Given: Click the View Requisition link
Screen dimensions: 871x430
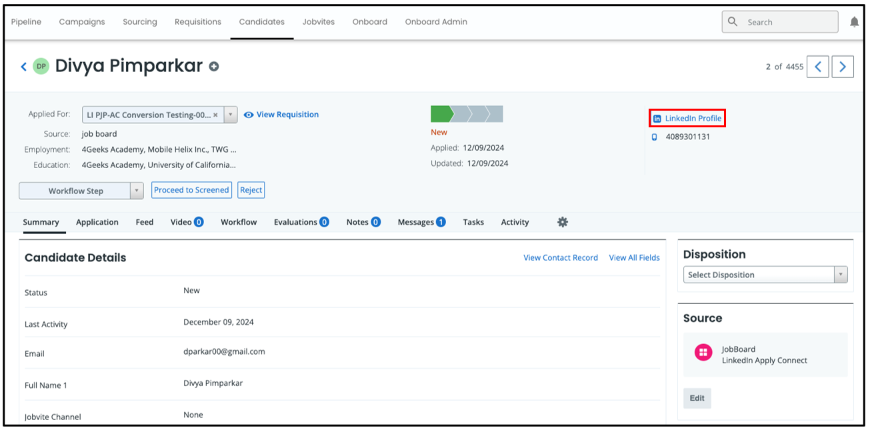Looking at the screenshot, I should tap(287, 115).
